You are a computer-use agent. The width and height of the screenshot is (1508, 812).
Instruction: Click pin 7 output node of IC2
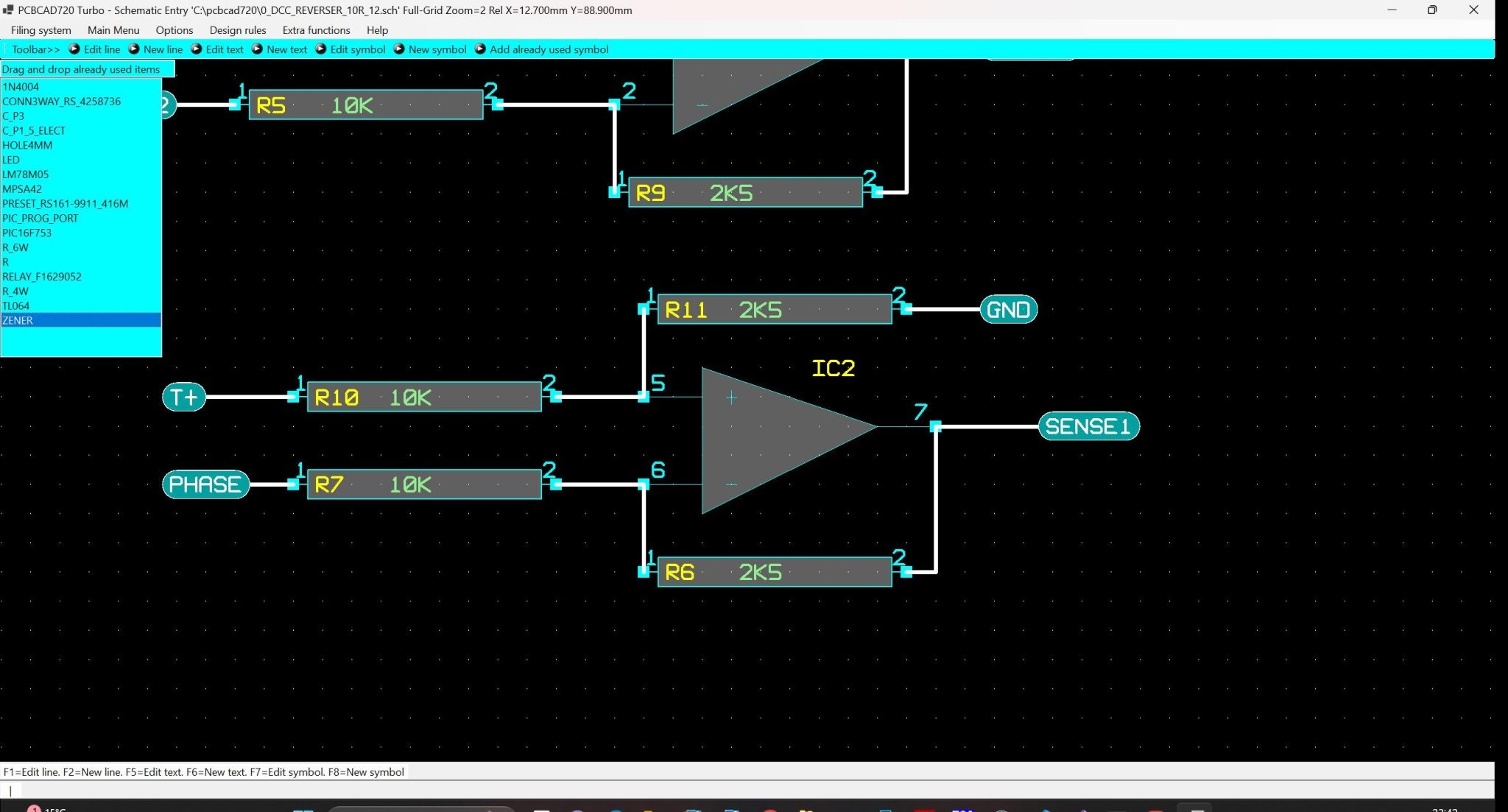935,426
